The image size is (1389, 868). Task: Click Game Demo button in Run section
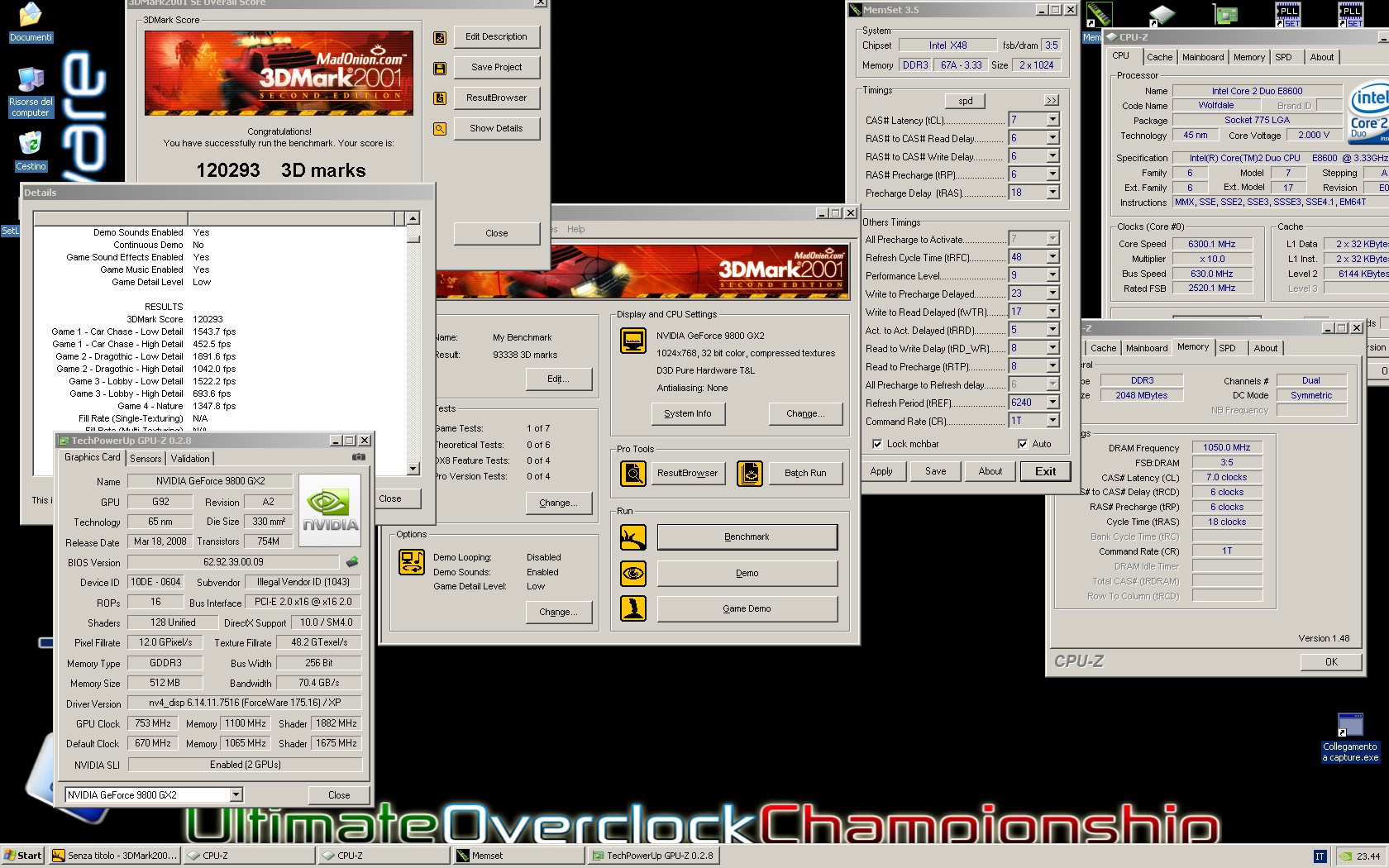(x=747, y=608)
